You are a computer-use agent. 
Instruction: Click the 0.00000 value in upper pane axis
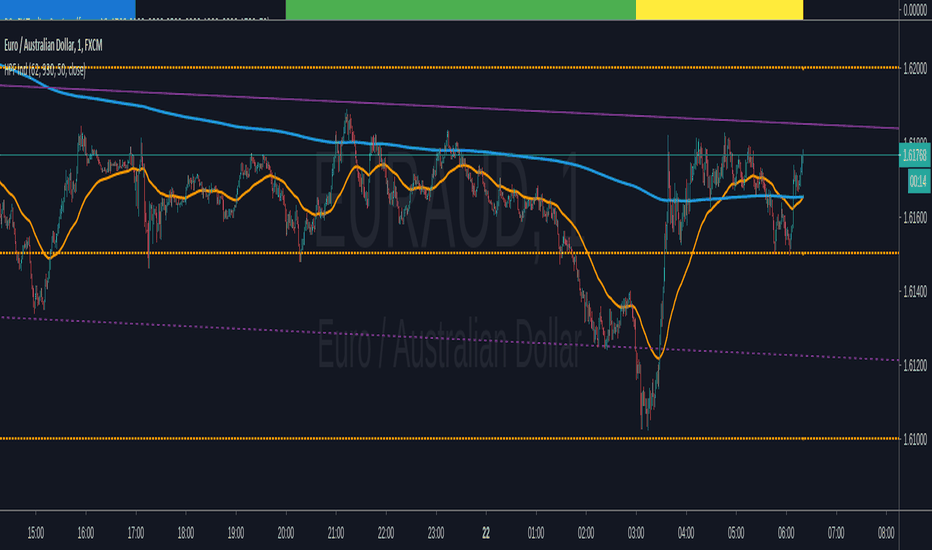pos(915,10)
